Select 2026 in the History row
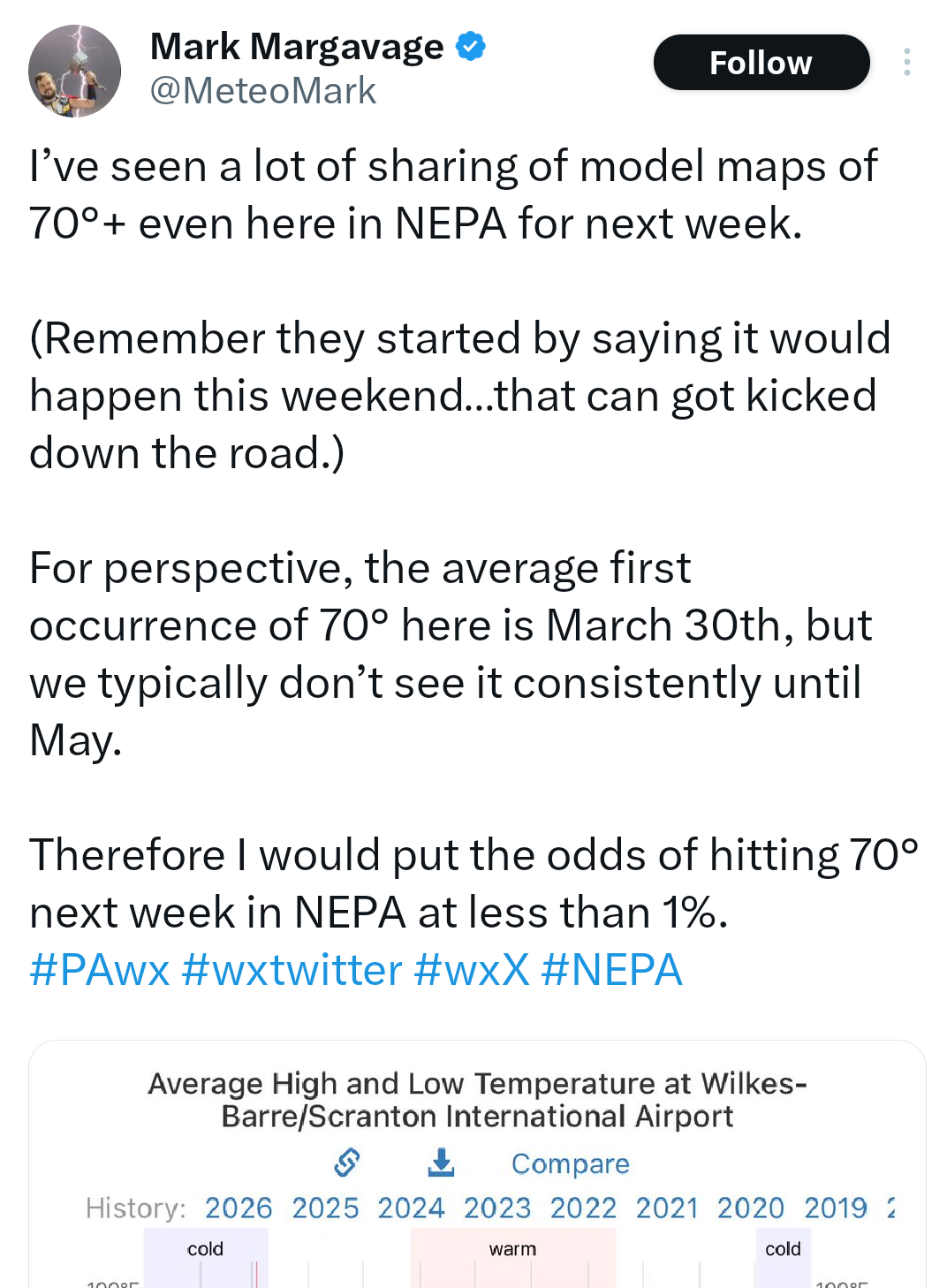This screenshot has height=1288, width=947. pyautogui.click(x=239, y=1208)
